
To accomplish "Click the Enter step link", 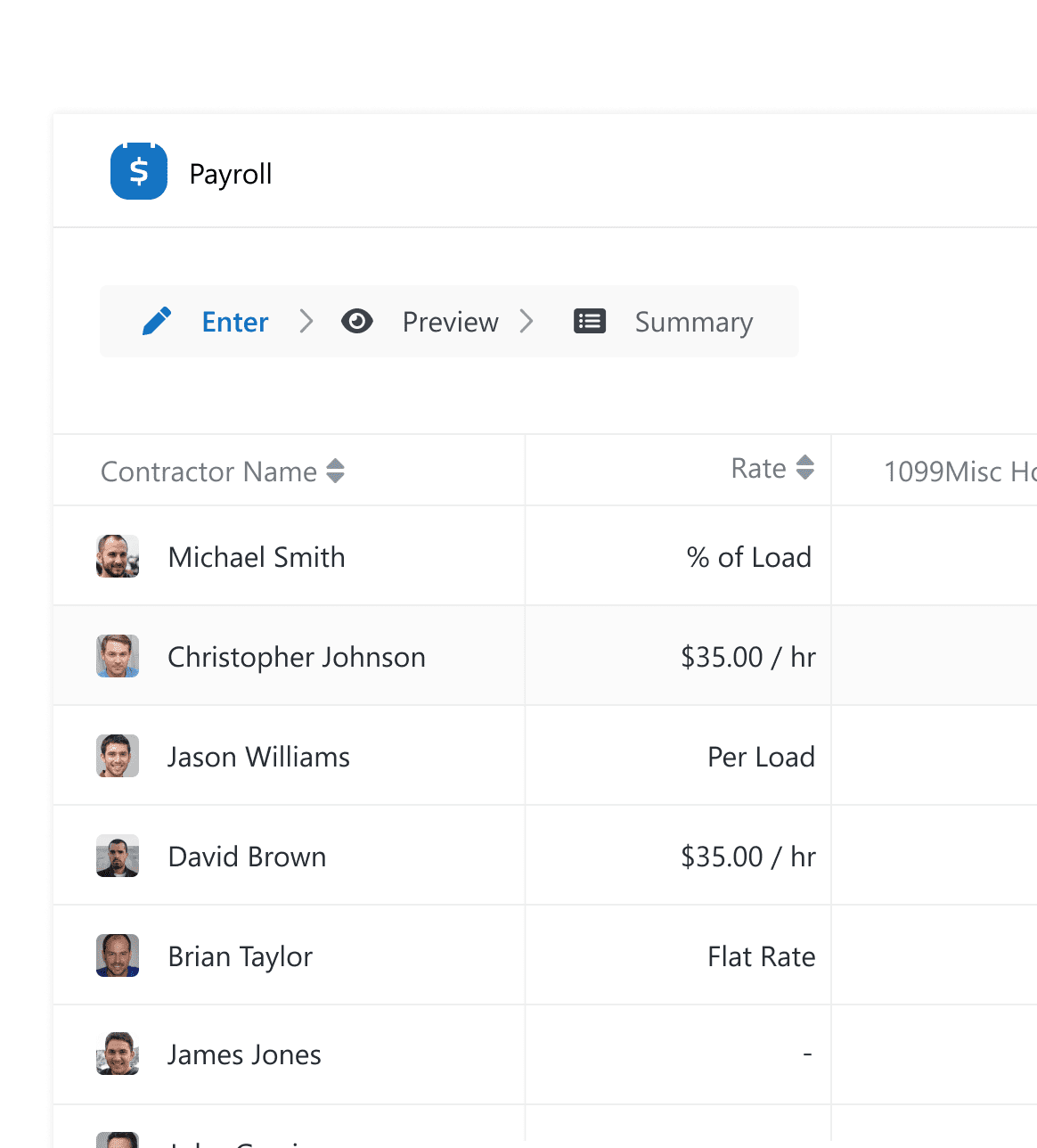I will (x=234, y=322).
